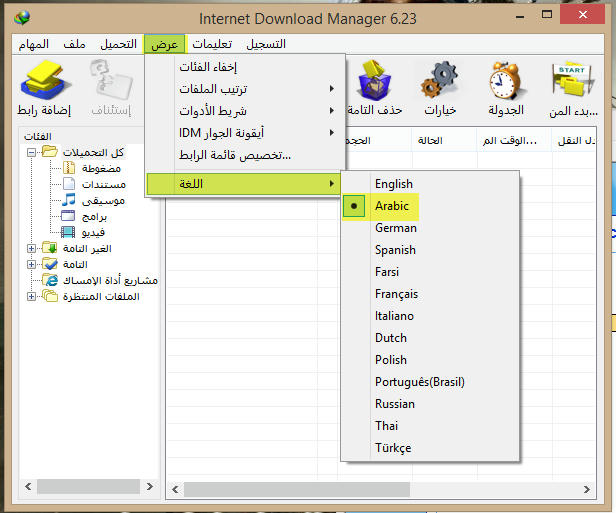This screenshot has width=616, height=513.
Task: Select the All Downloads folder icon (كل التحميلات)
Action: 50,152
